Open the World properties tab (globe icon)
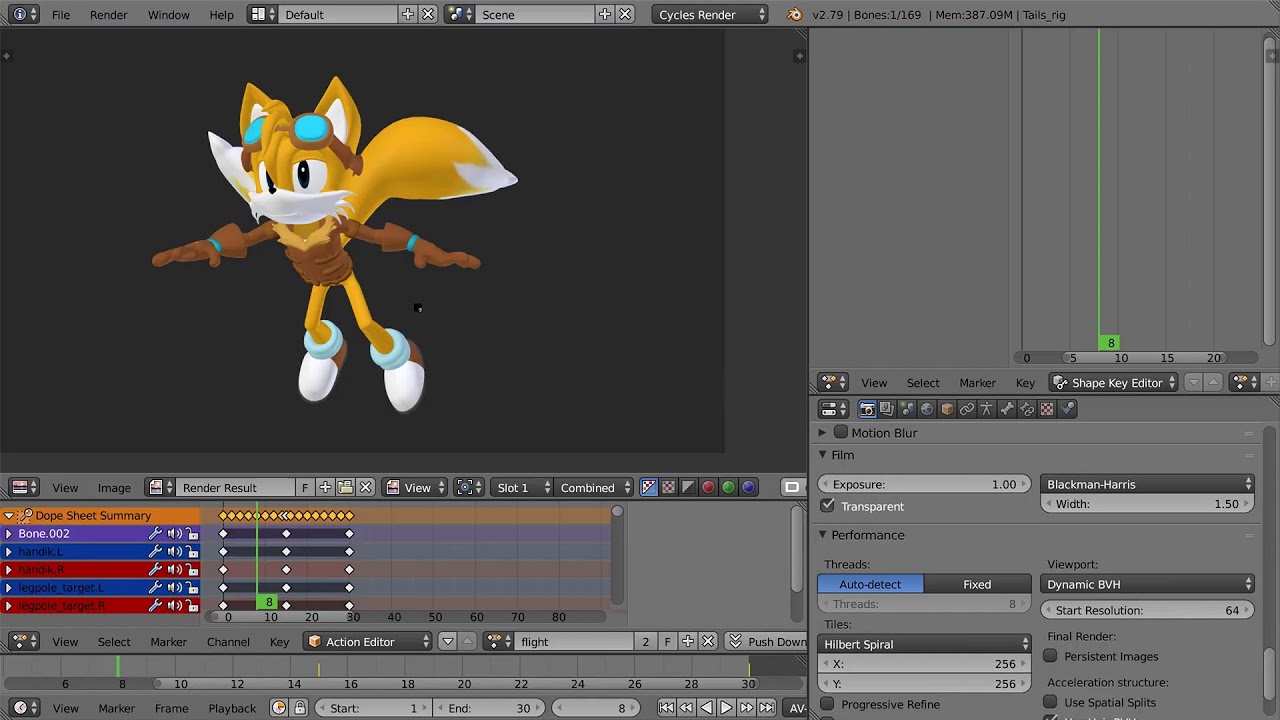 click(927, 409)
